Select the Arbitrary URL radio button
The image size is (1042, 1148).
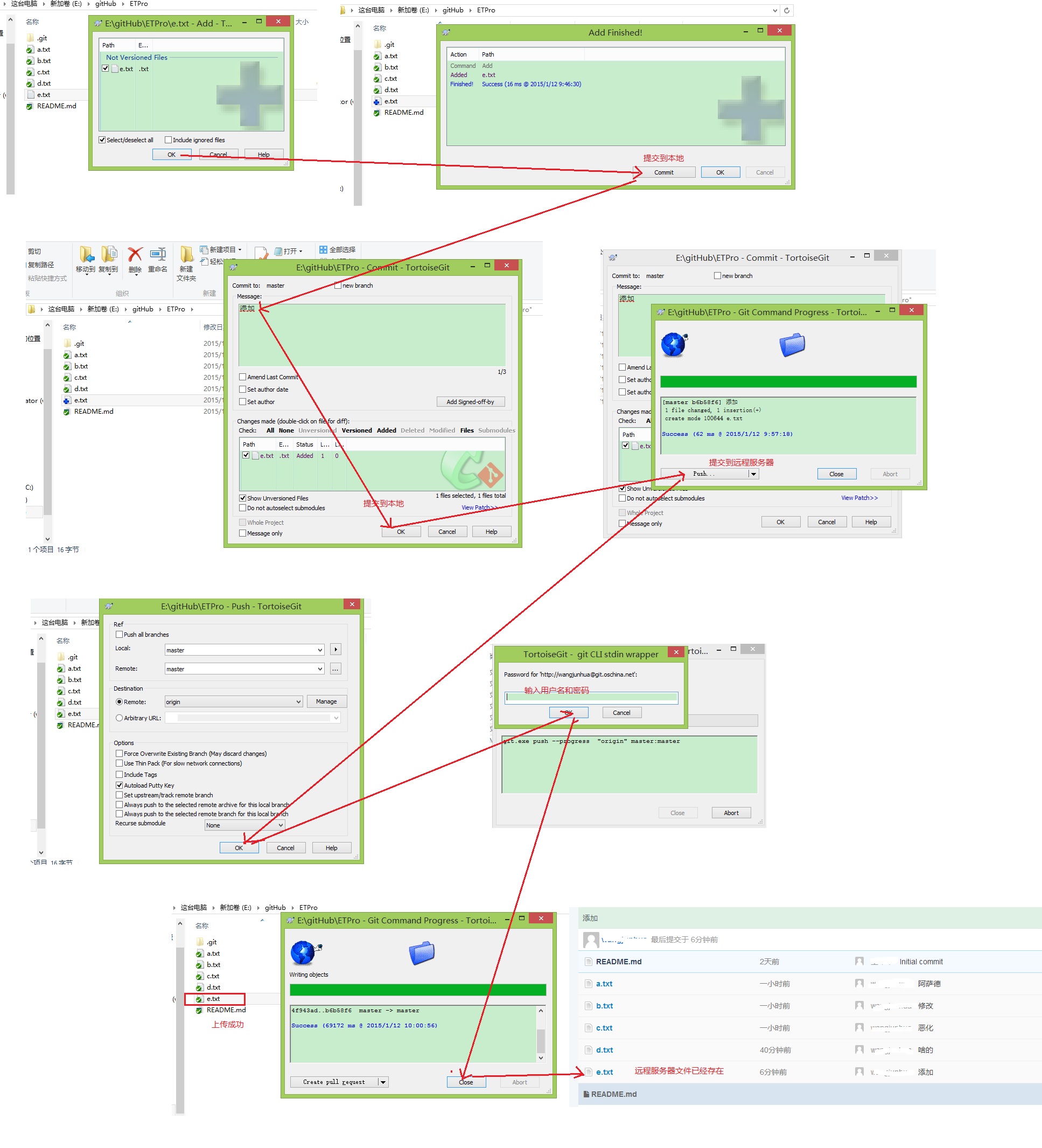point(119,718)
